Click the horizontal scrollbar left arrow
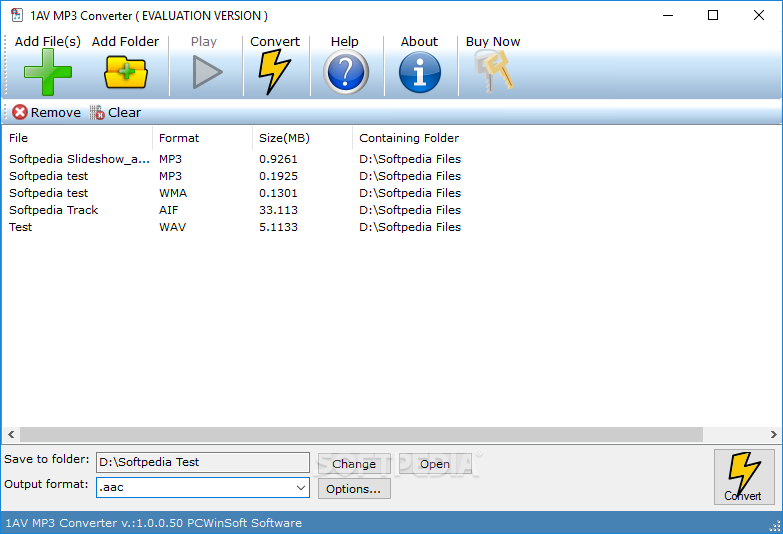This screenshot has width=783, height=534. click(x=11, y=435)
